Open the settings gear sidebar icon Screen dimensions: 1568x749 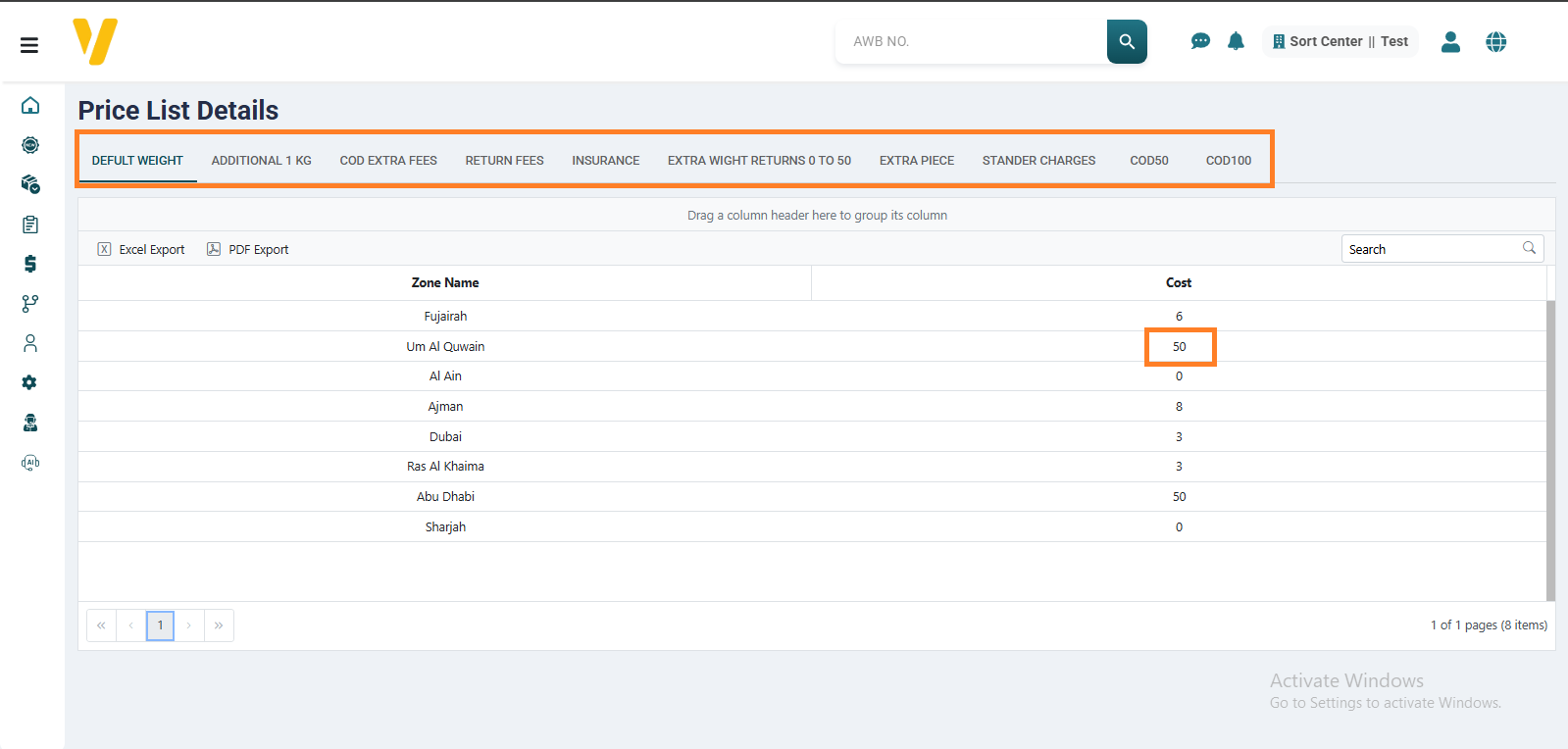pos(30,382)
